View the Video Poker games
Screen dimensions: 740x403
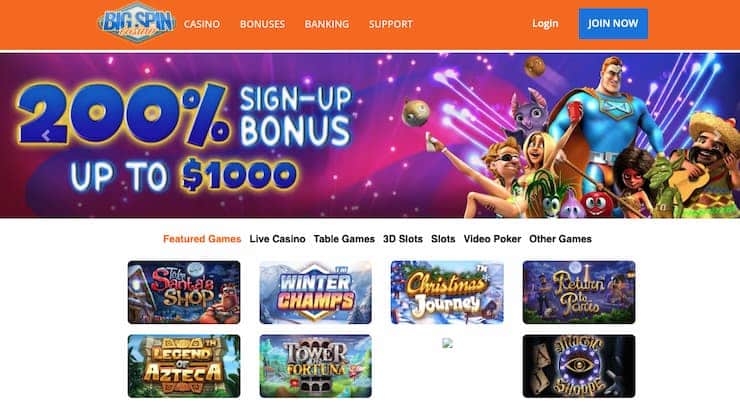click(x=492, y=239)
